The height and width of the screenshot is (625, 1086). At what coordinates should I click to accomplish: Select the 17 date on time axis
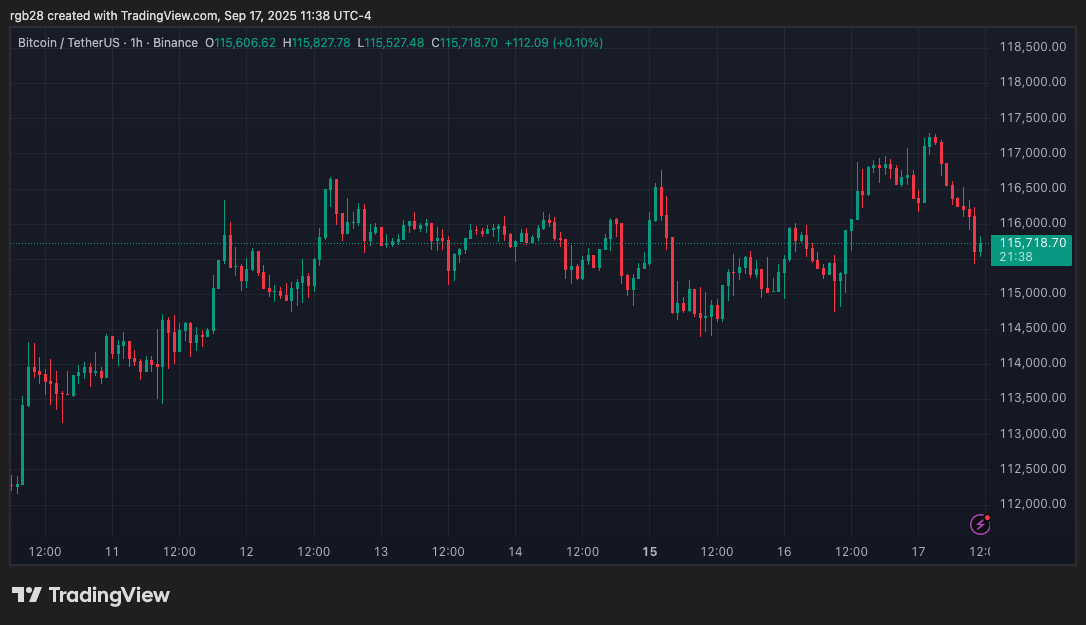(x=918, y=551)
